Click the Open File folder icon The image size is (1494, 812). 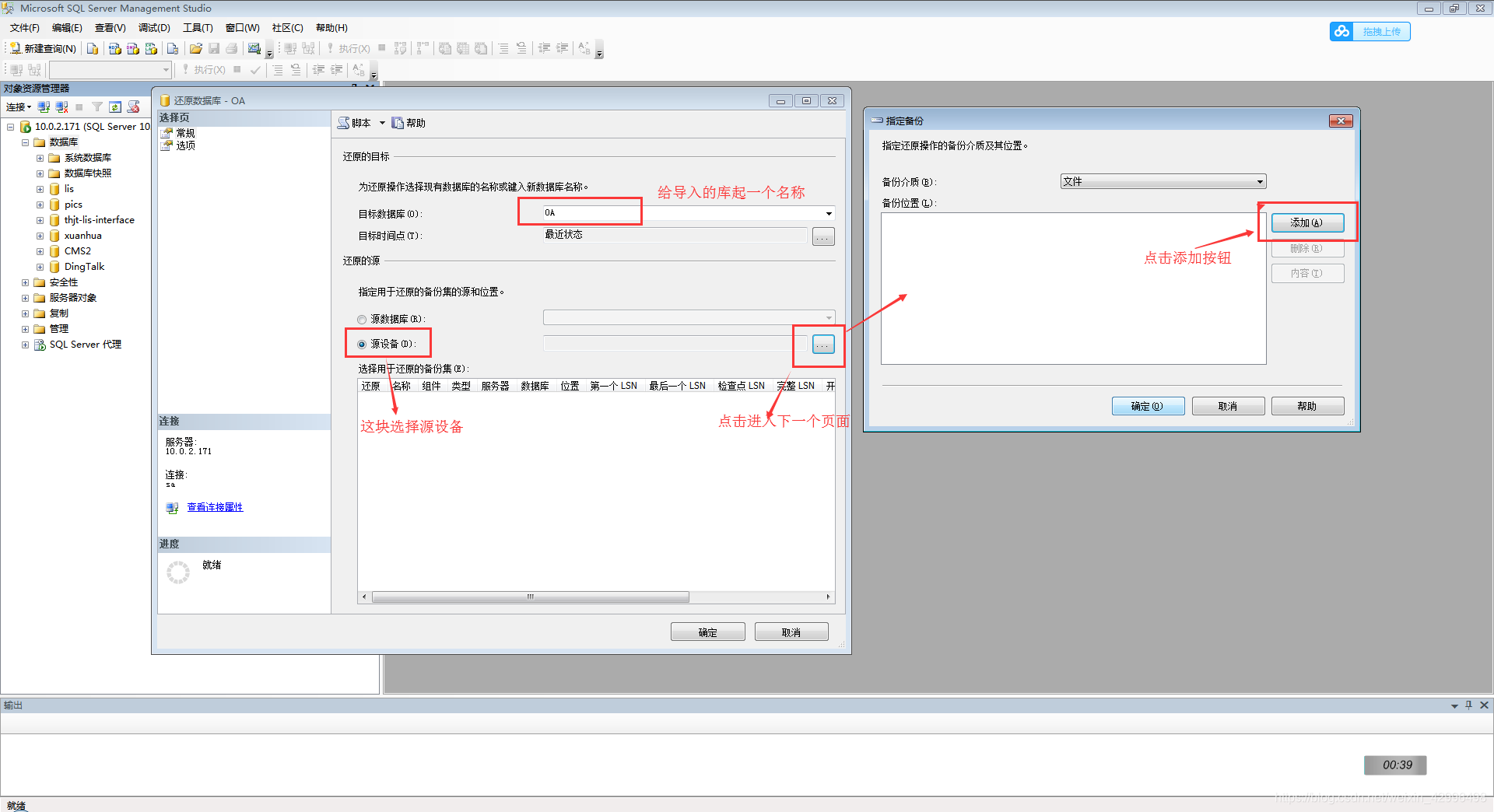coord(196,48)
